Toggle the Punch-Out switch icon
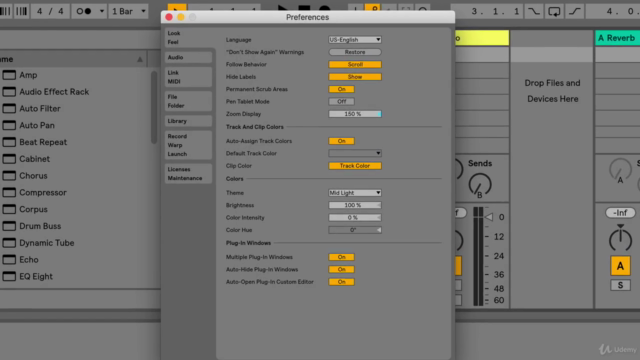The width and height of the screenshot is (640, 360). [574, 11]
